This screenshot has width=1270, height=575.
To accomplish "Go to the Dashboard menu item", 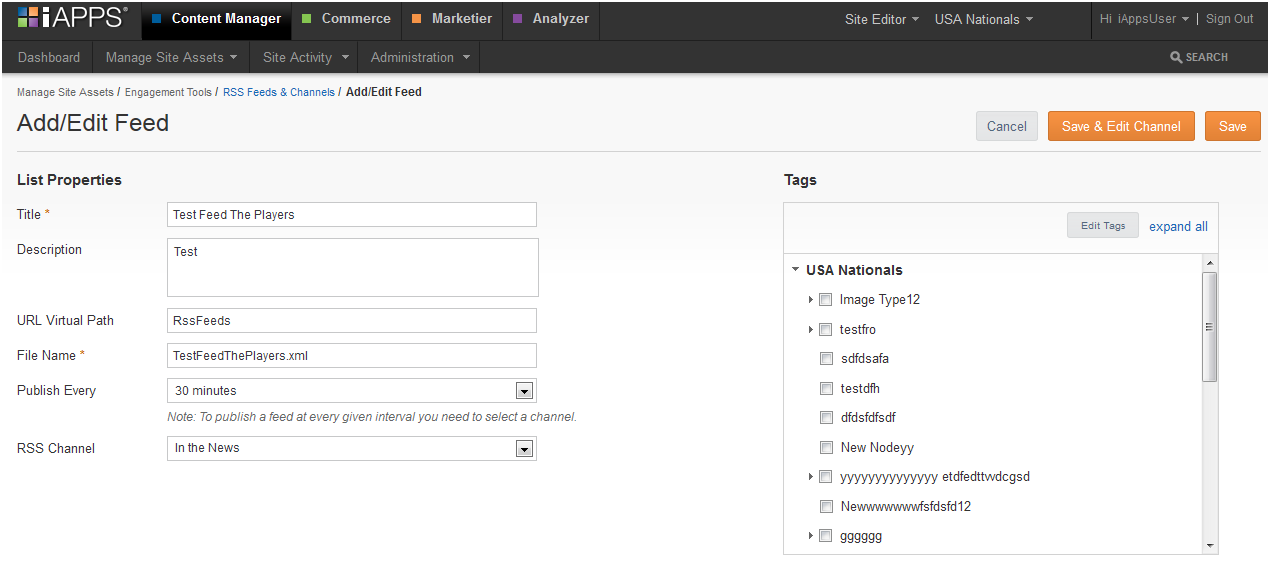I will (49, 57).
